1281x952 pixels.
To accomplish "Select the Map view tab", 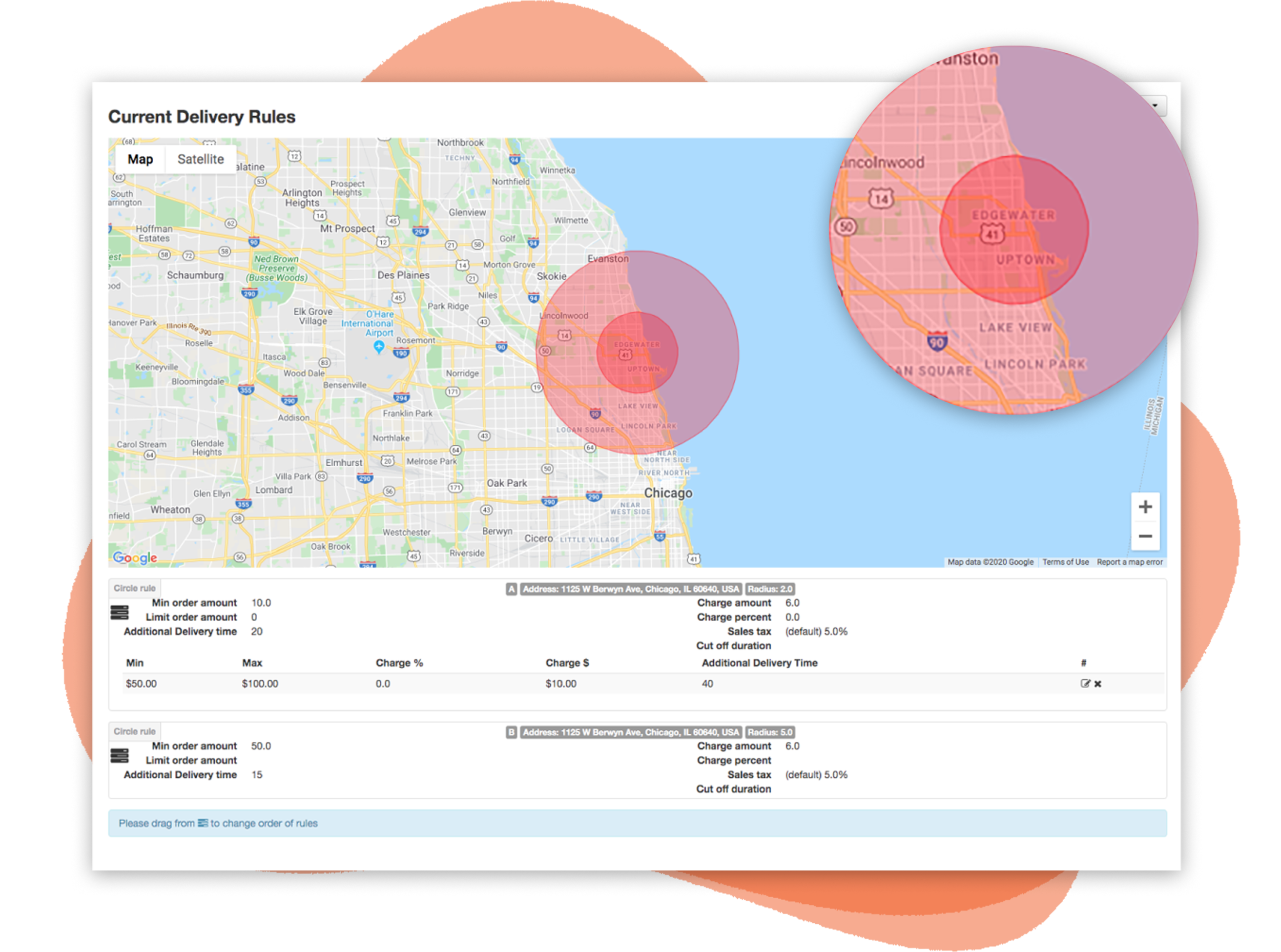I will [140, 159].
